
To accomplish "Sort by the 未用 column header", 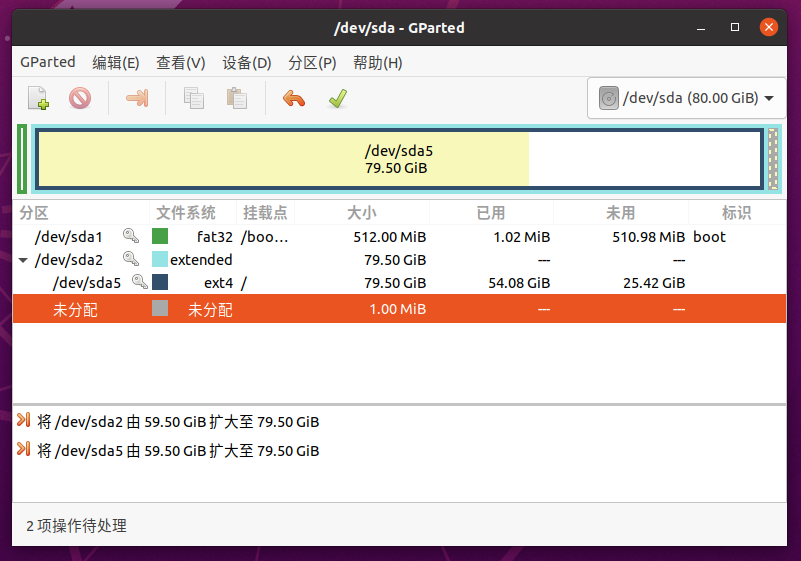I will pyautogui.click(x=621, y=213).
